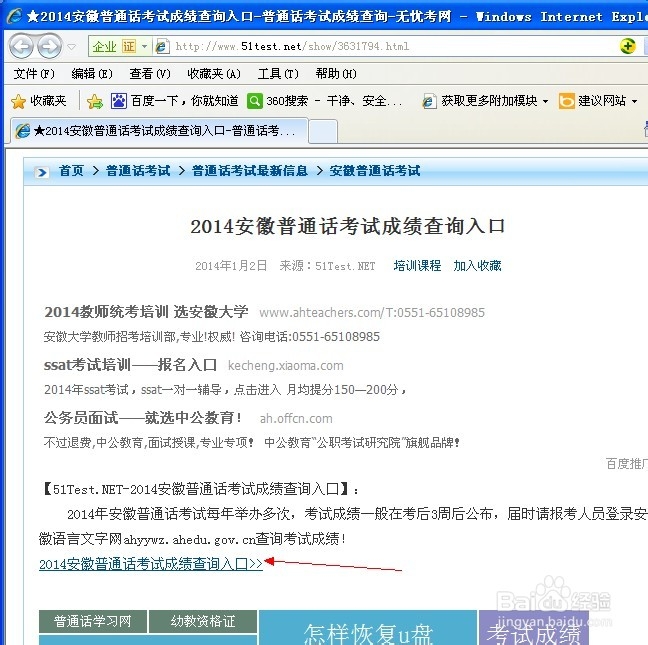Click the 加入收藏 link
Image resolution: width=648 pixels, height=645 pixels.
pyautogui.click(x=477, y=265)
